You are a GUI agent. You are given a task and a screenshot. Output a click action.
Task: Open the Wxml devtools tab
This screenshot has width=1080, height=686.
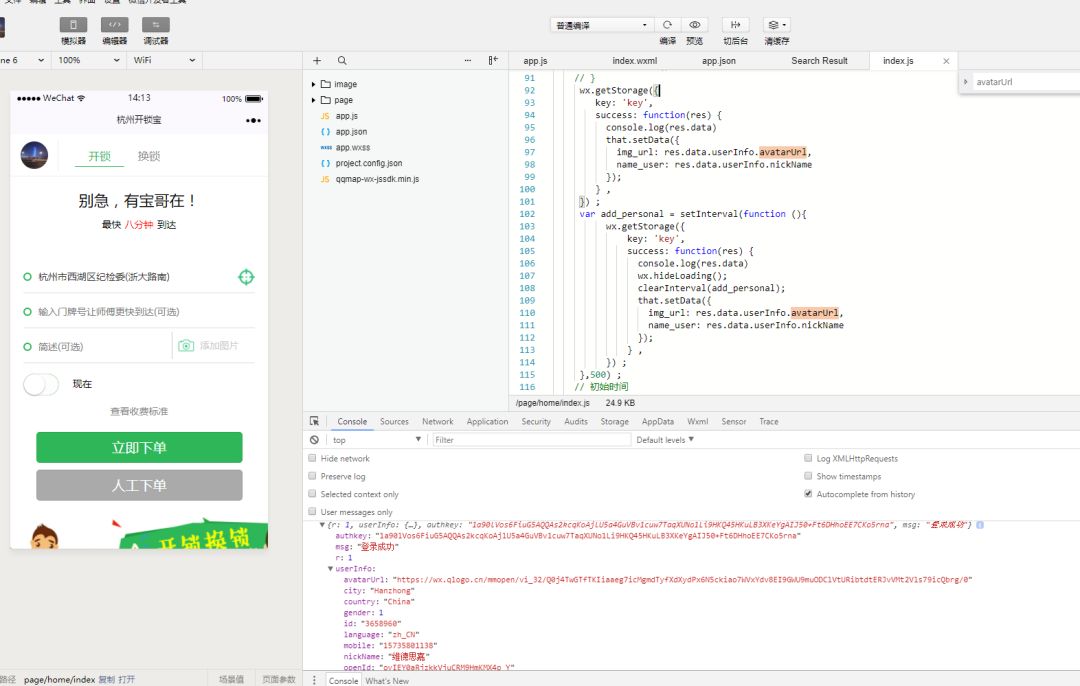(x=697, y=422)
